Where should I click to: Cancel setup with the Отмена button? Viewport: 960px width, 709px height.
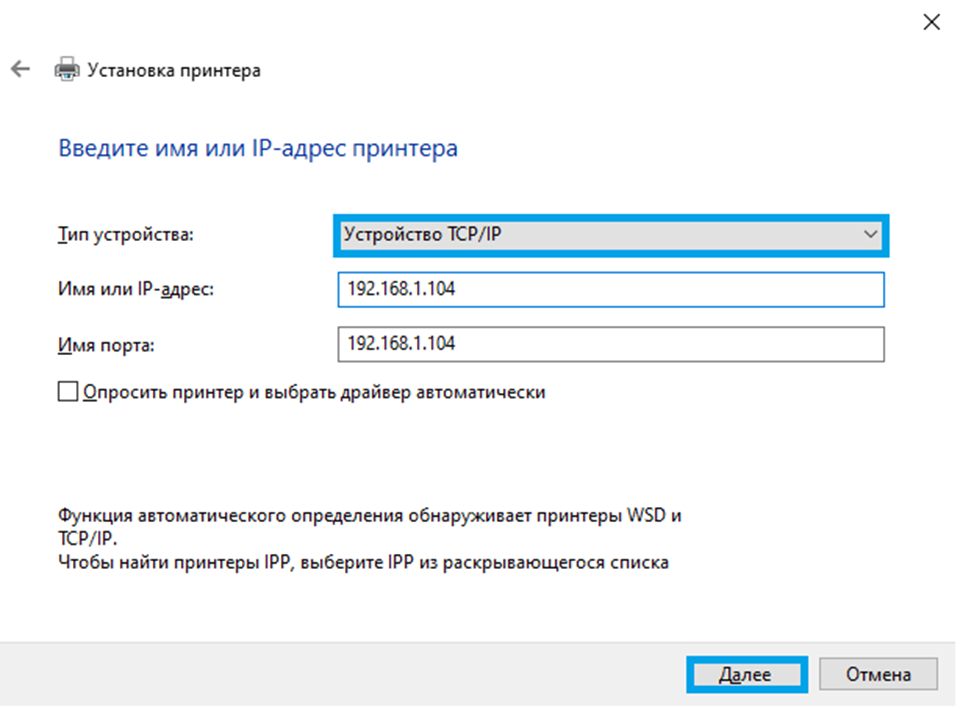pyautogui.click(x=878, y=674)
